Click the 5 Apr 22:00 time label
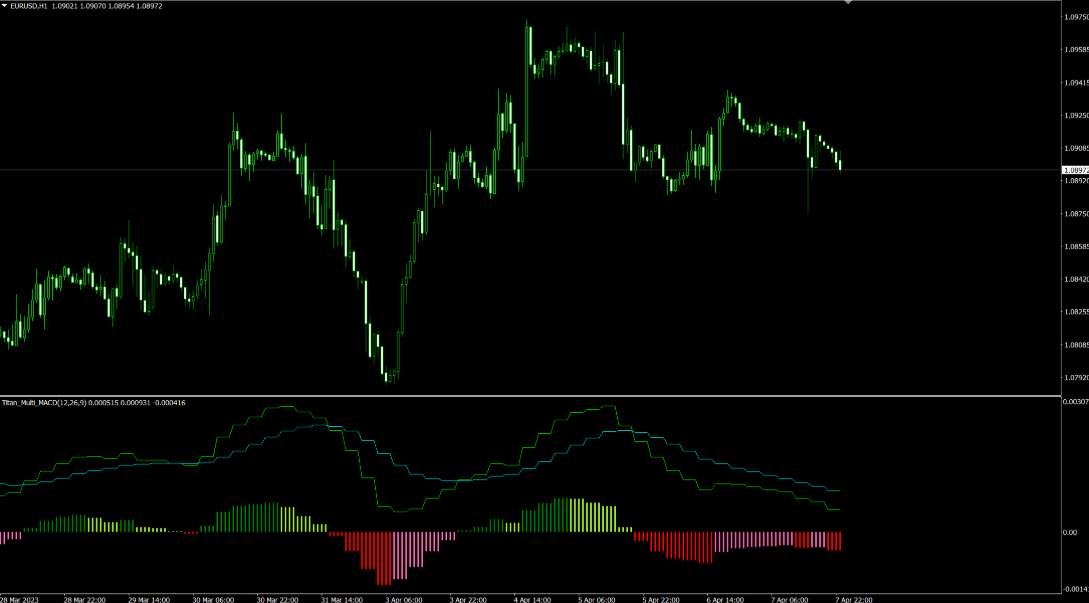The width and height of the screenshot is (1089, 603). click(x=663, y=599)
